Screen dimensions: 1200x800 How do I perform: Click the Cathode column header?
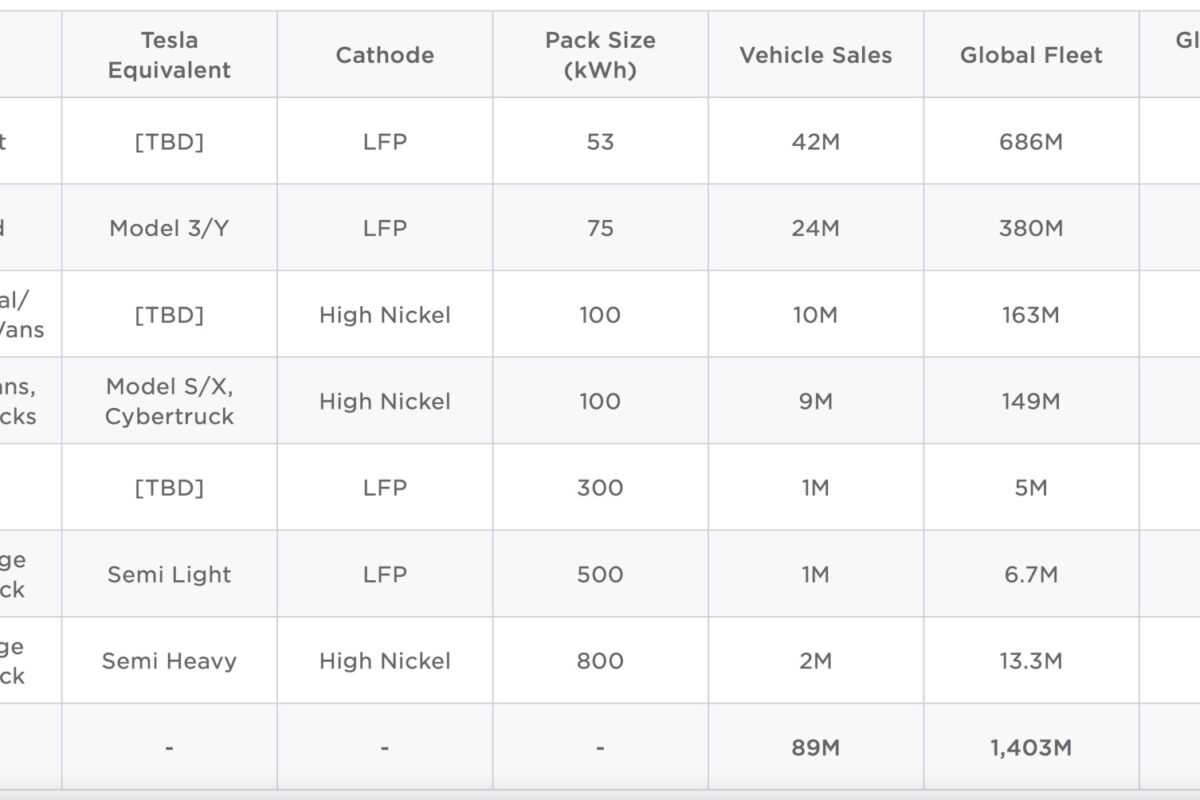click(385, 55)
